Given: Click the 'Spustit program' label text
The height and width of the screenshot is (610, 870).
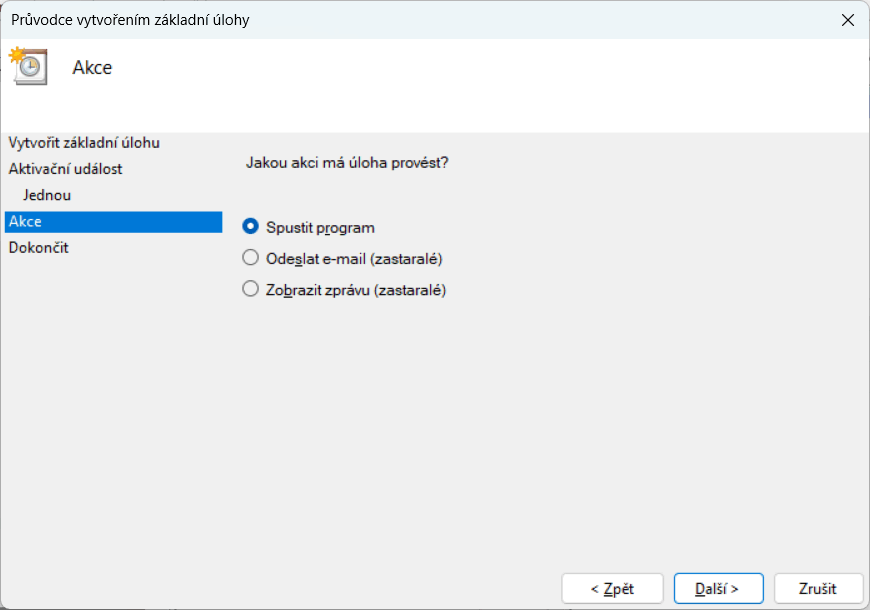Looking at the screenshot, I should (x=320, y=228).
